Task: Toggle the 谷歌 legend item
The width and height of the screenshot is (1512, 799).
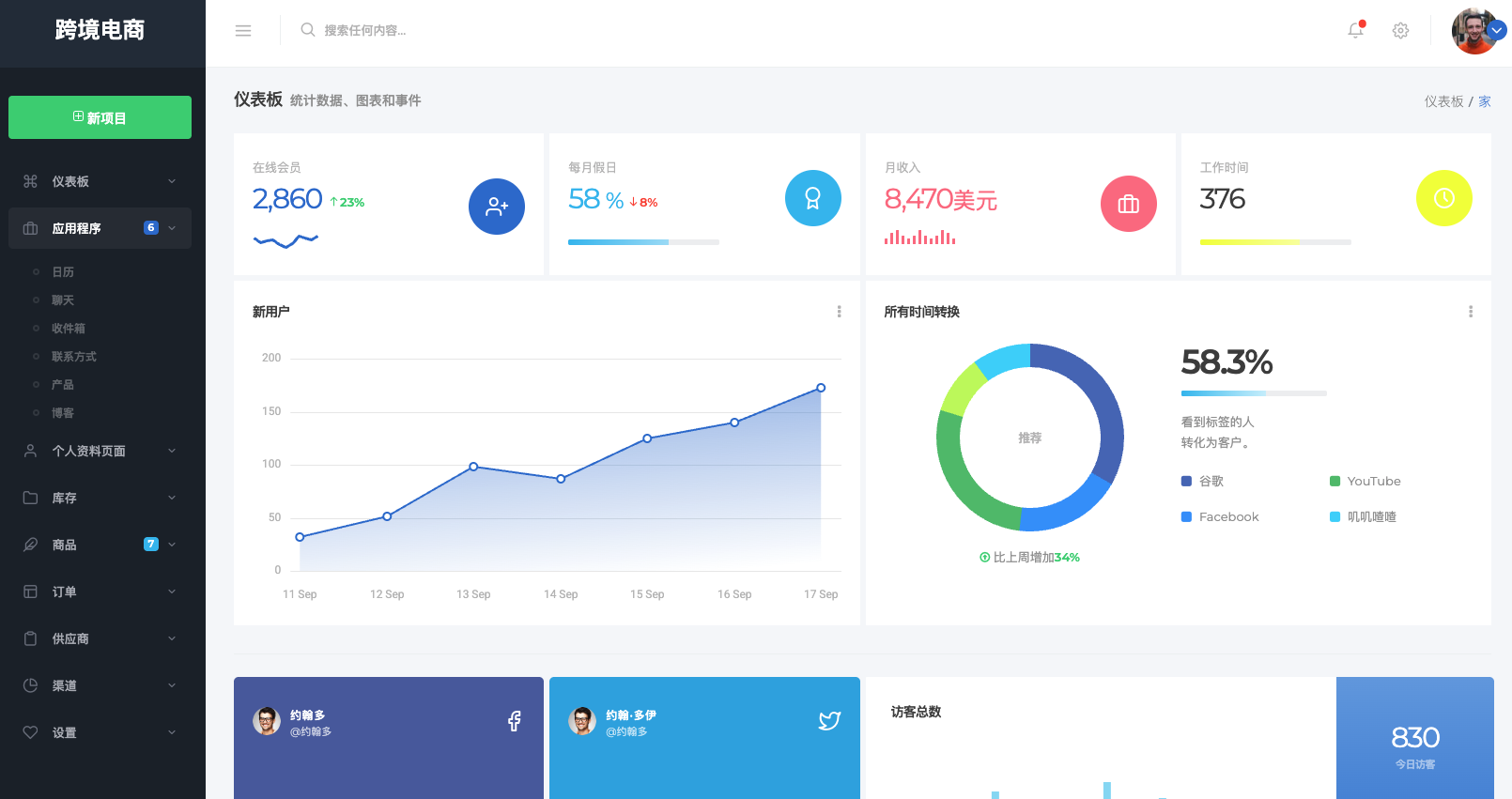Action: [x=1202, y=482]
